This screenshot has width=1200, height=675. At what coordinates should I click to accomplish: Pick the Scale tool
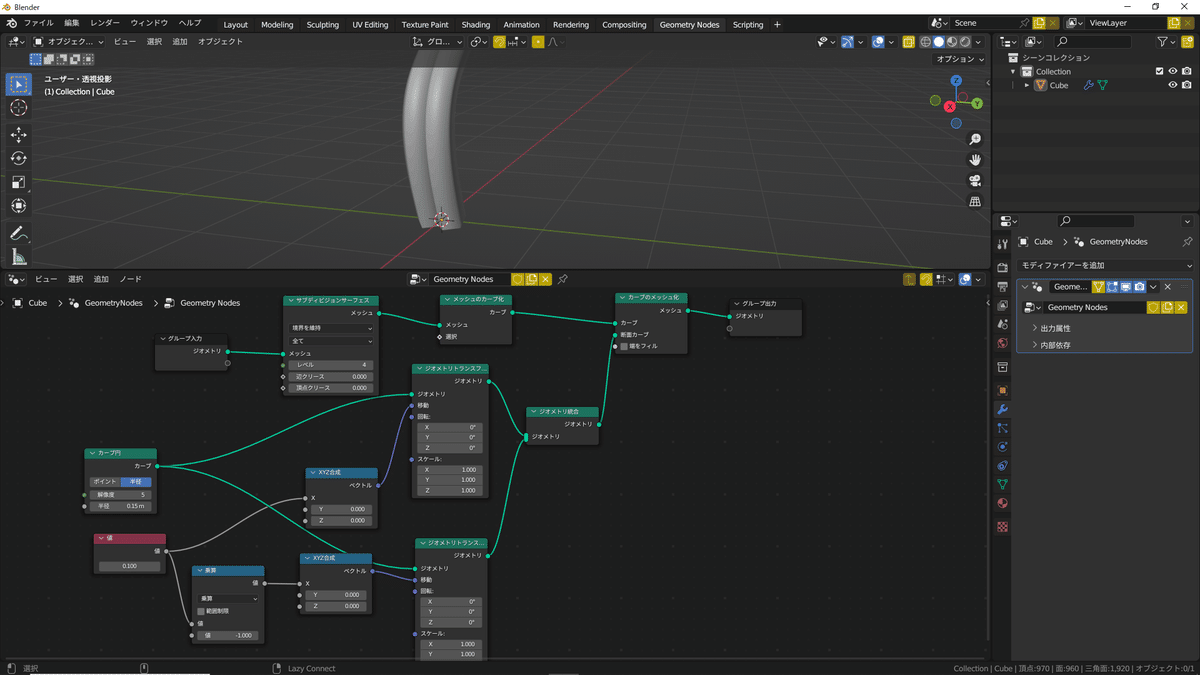coord(18,182)
